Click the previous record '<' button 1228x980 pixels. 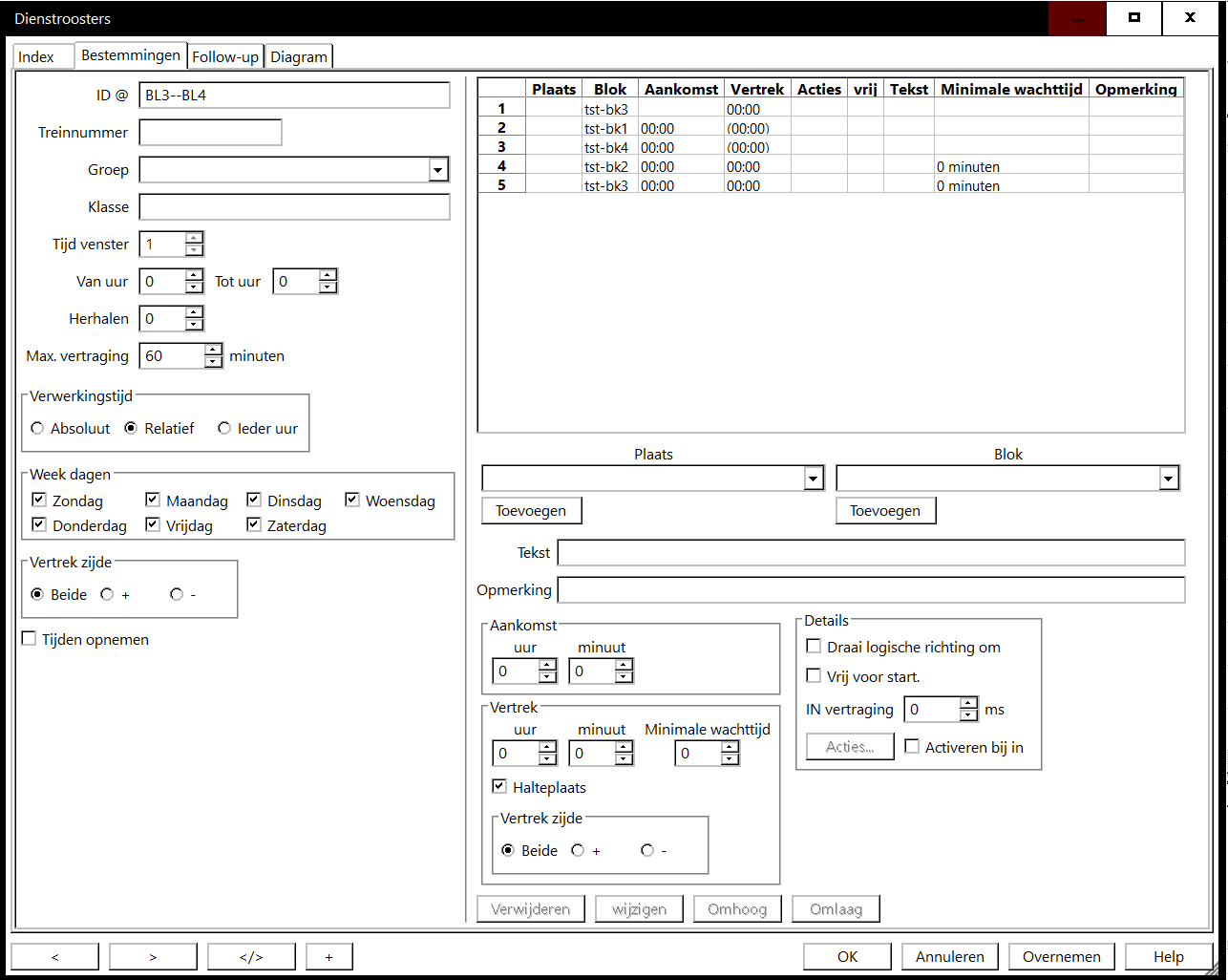coord(54,956)
